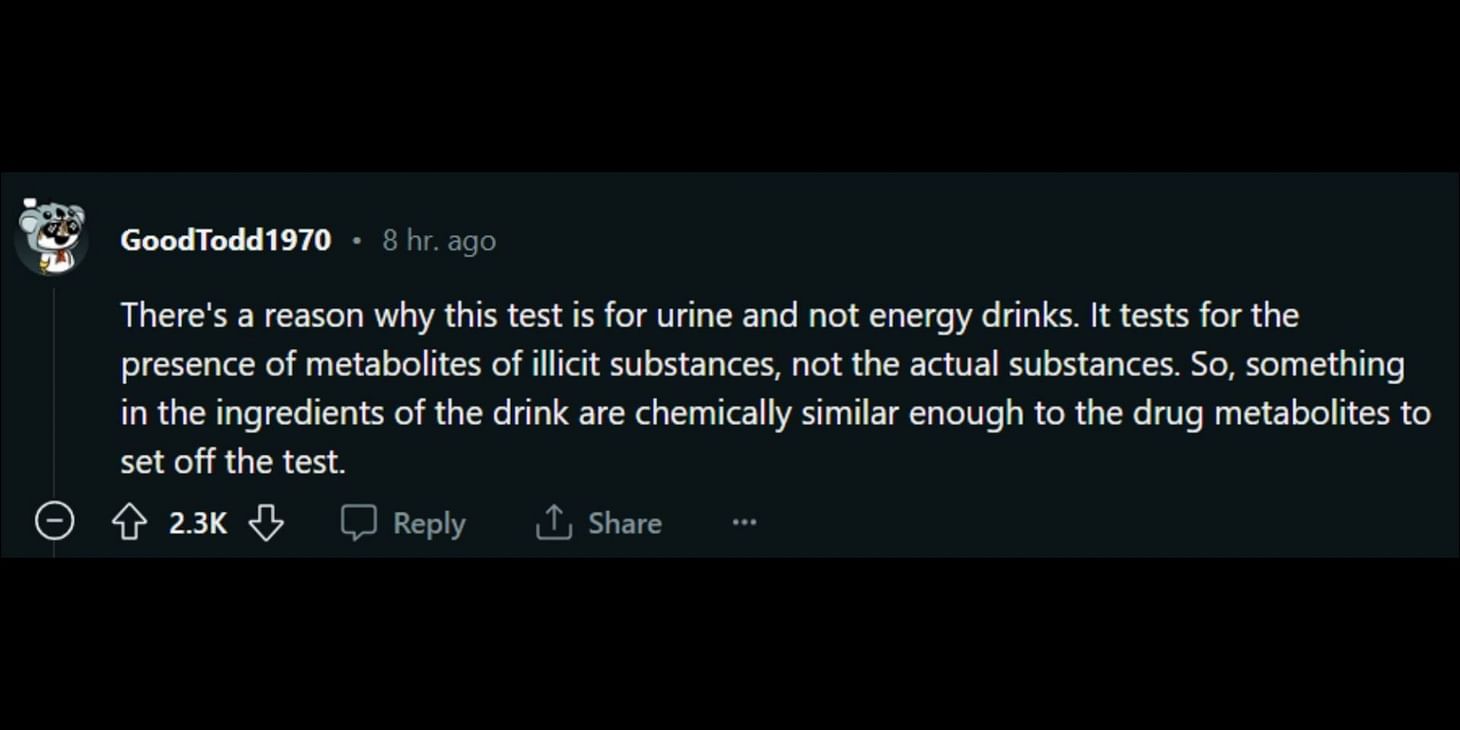Click the Reply text label
The width and height of the screenshot is (1460, 730).
tap(429, 523)
